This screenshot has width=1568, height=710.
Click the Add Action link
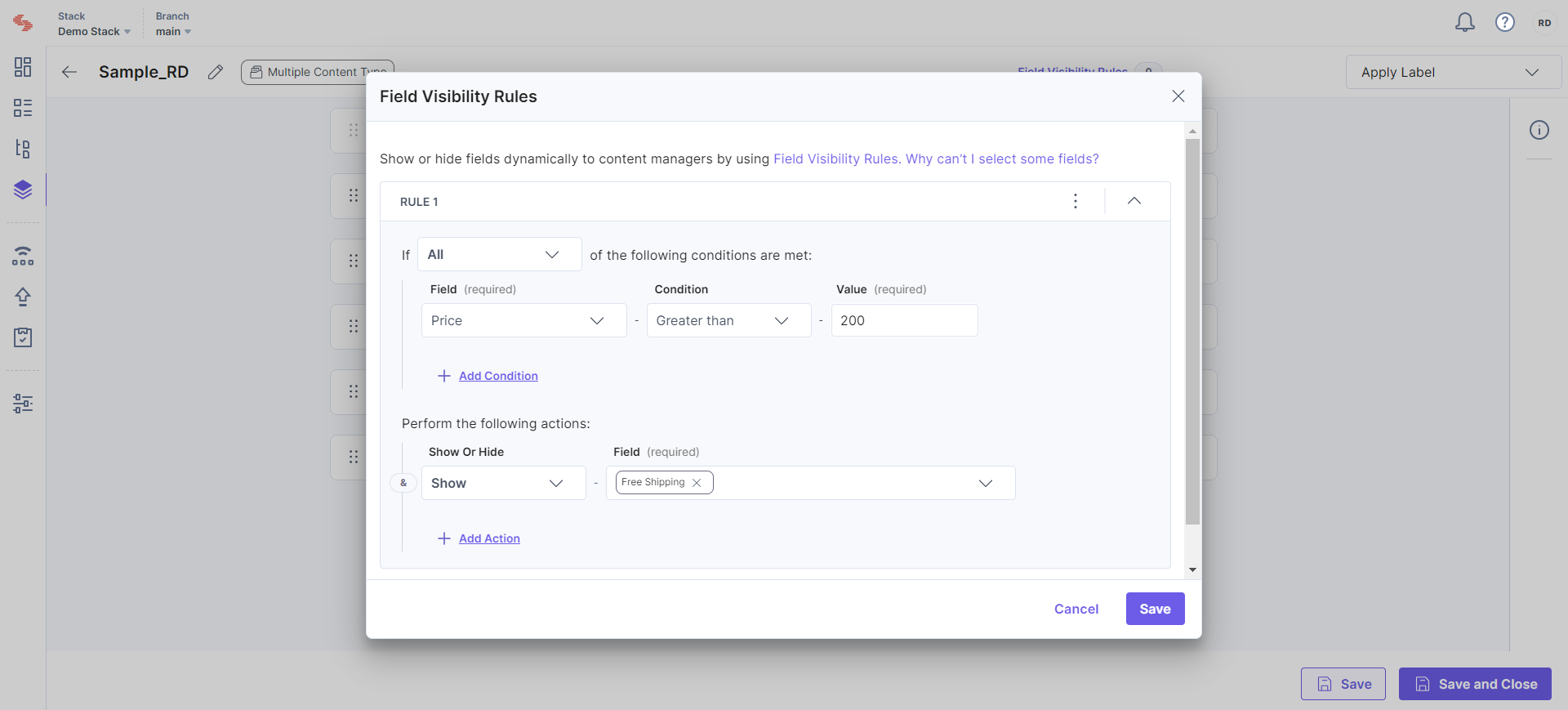point(489,538)
